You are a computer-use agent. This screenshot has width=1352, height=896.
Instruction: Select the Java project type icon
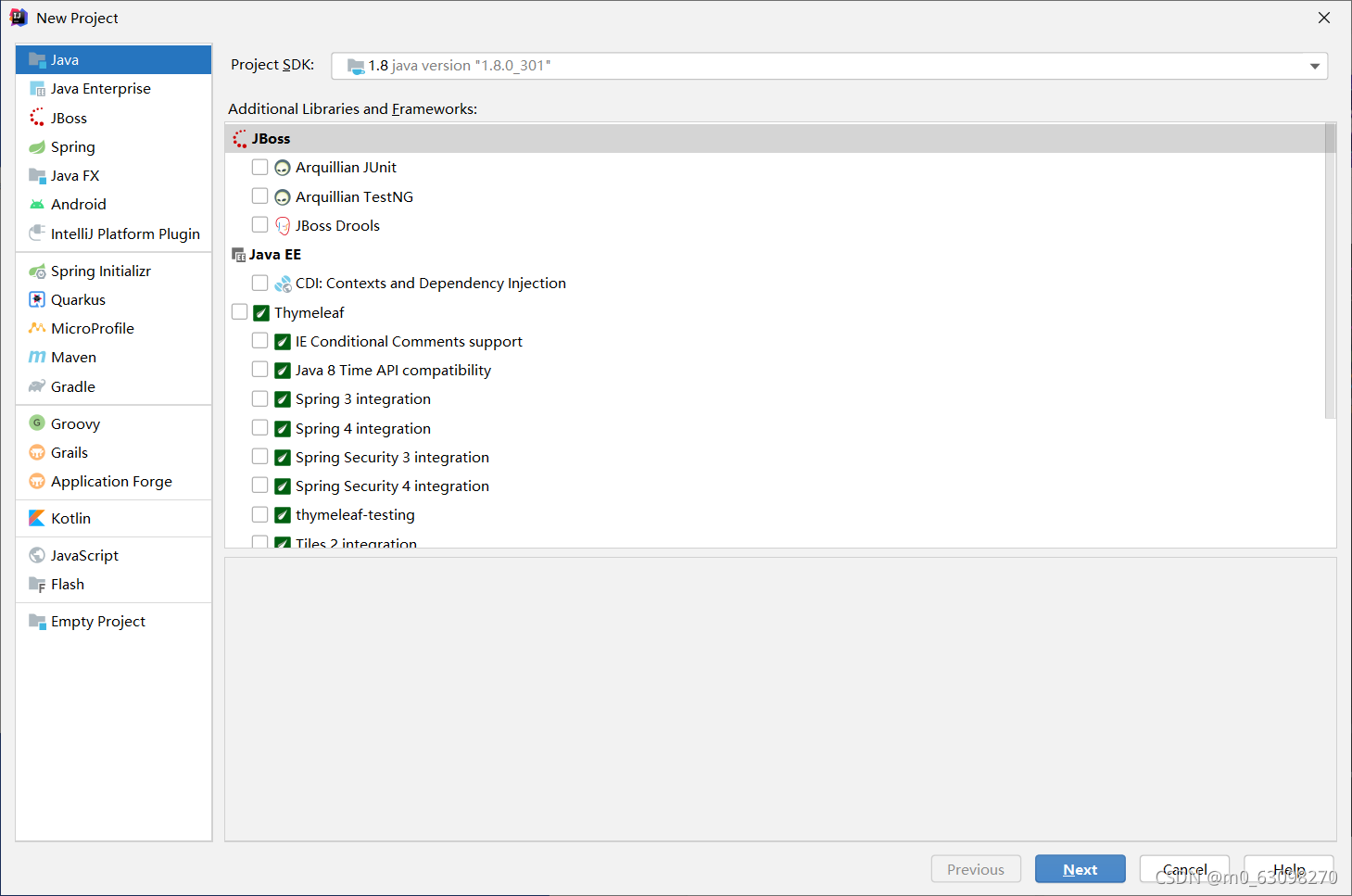(x=37, y=60)
